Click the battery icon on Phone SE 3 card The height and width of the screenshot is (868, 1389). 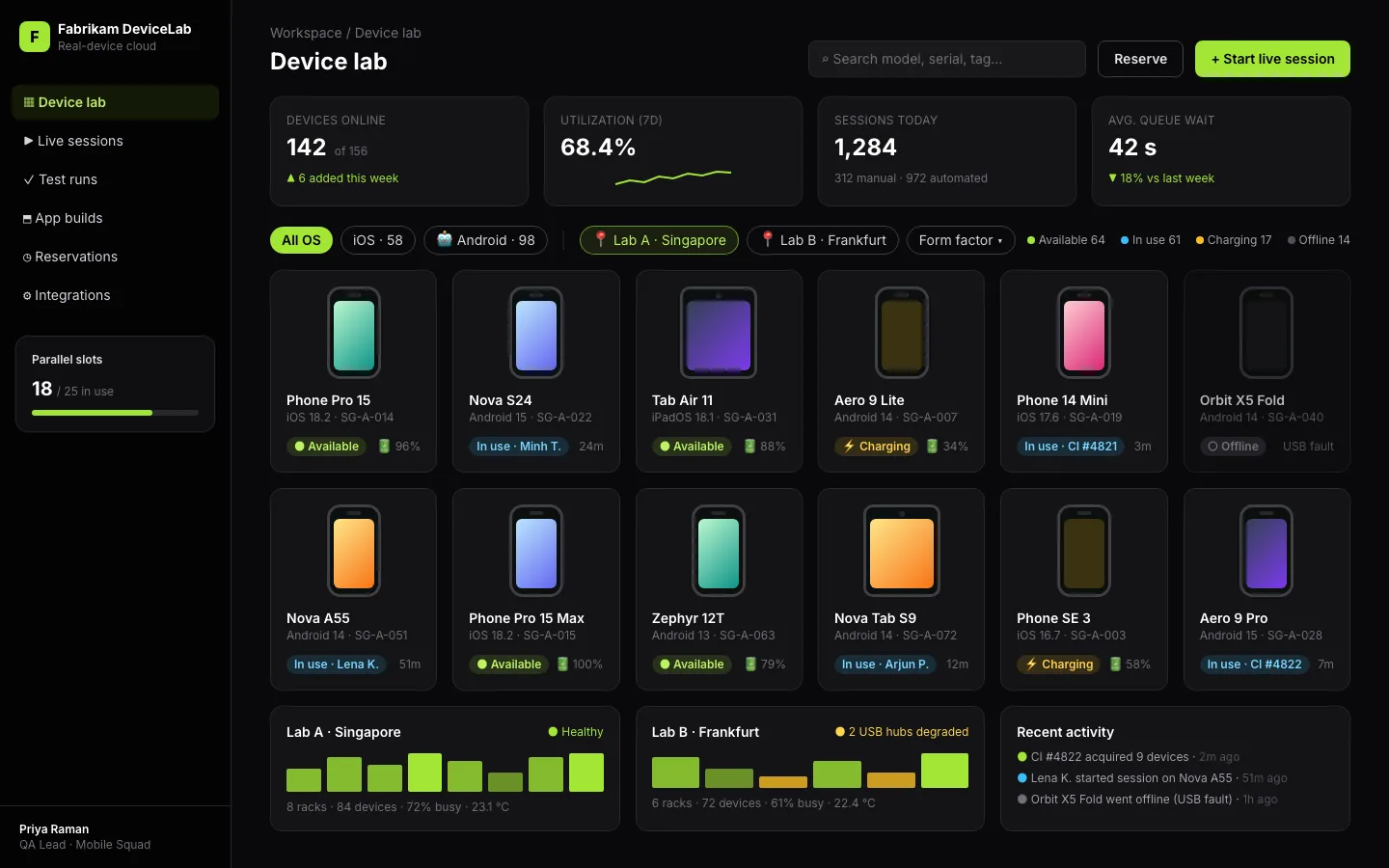point(1115,665)
